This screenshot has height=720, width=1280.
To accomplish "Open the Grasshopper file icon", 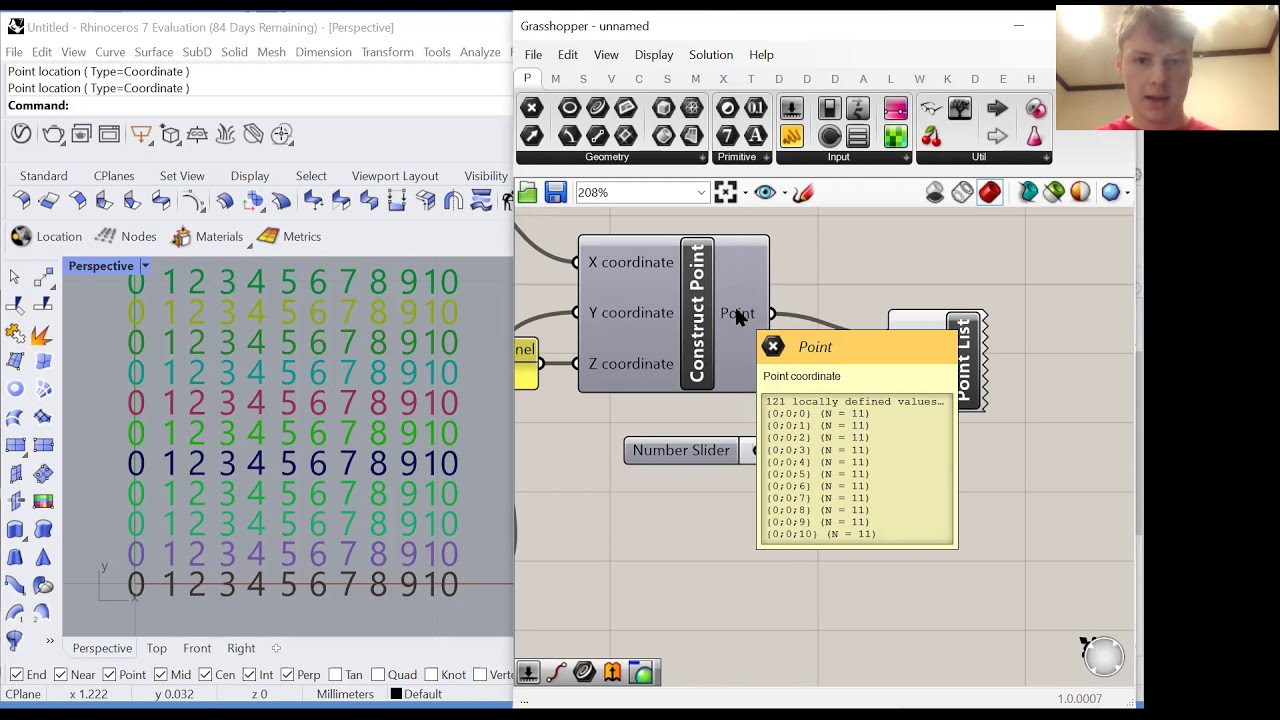I will click(x=527, y=192).
